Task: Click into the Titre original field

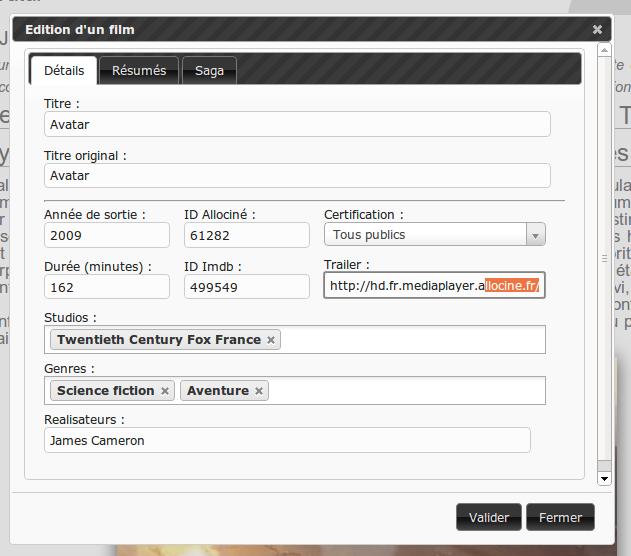Action: pos(298,176)
